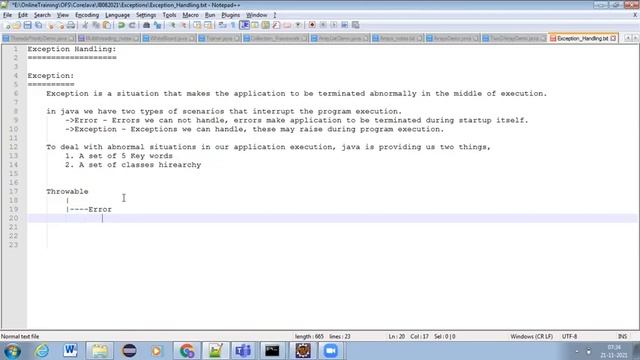Toggle Show All Characters pilcrow icon
Viewport: 640px width, 360px height.
coord(233,25)
